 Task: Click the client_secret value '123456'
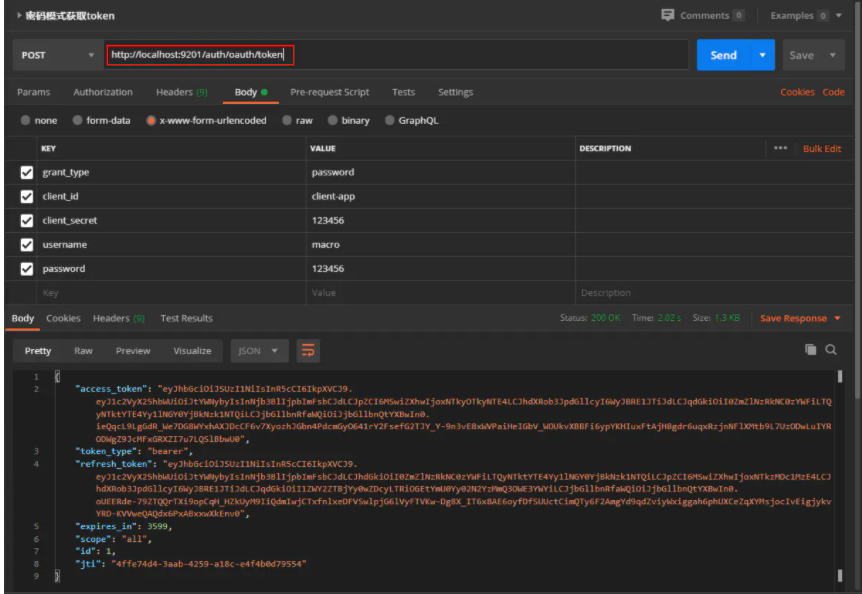coord(328,220)
